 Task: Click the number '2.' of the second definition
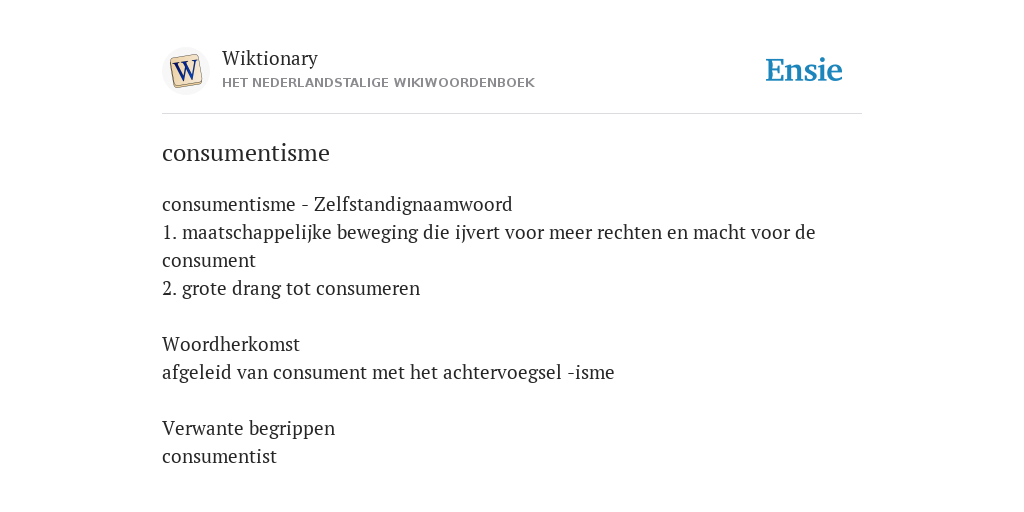169,289
